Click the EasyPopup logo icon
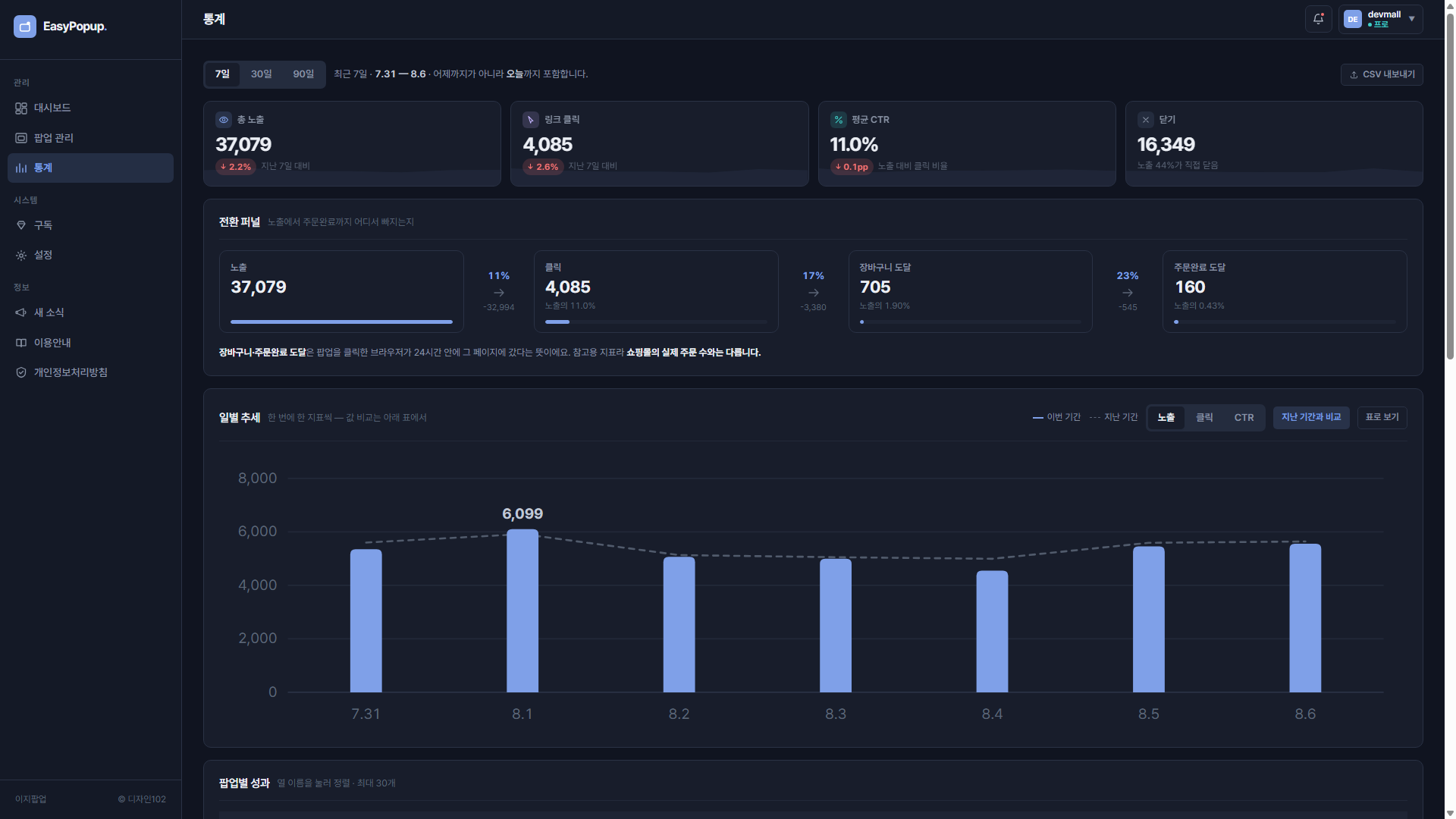The width and height of the screenshot is (1456, 819). 25,27
